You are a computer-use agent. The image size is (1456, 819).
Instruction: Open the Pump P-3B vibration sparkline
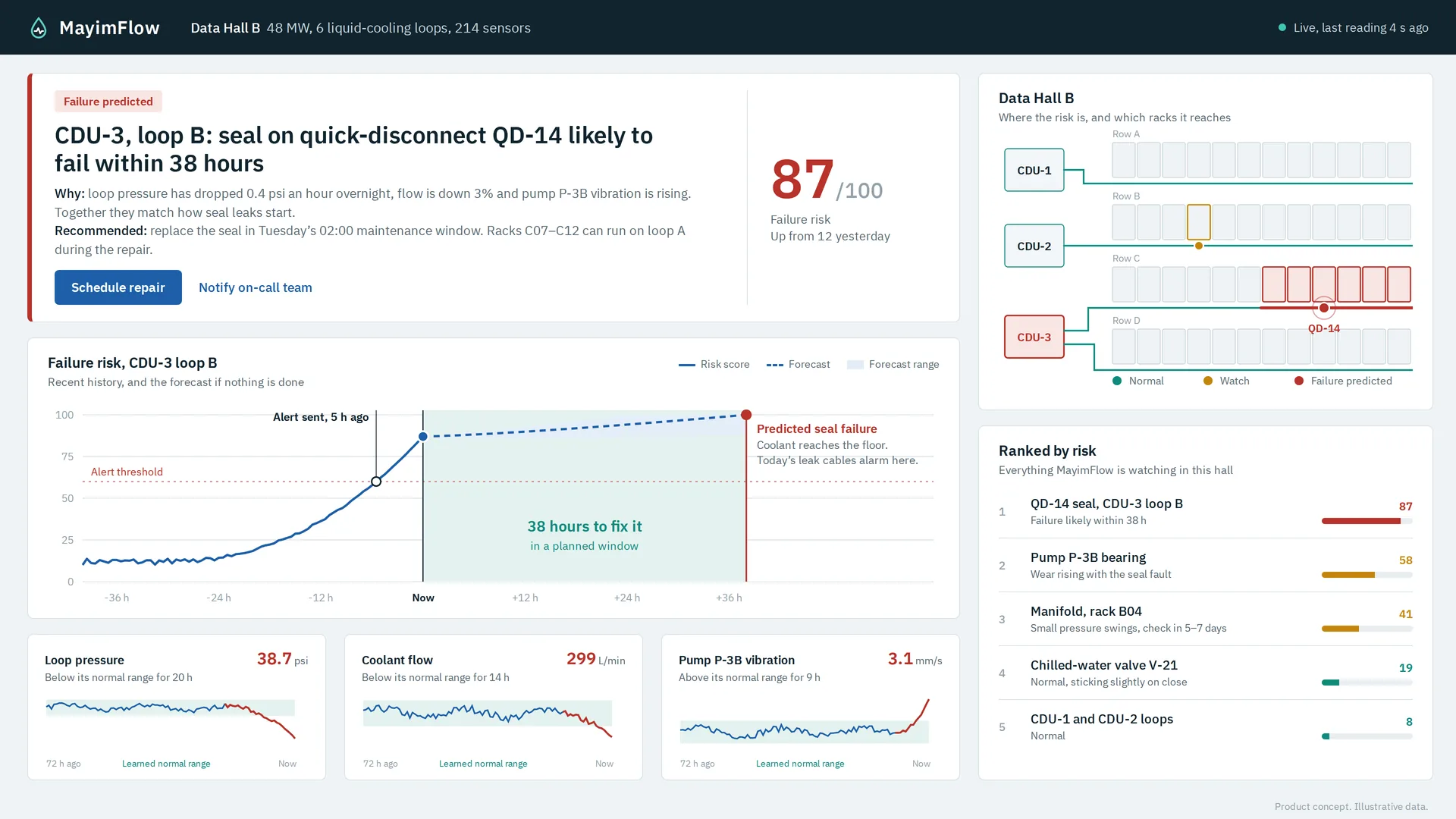click(x=805, y=720)
